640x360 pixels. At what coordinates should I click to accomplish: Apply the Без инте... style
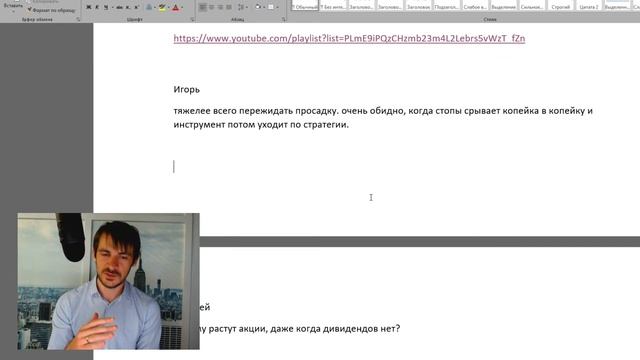(x=333, y=5)
